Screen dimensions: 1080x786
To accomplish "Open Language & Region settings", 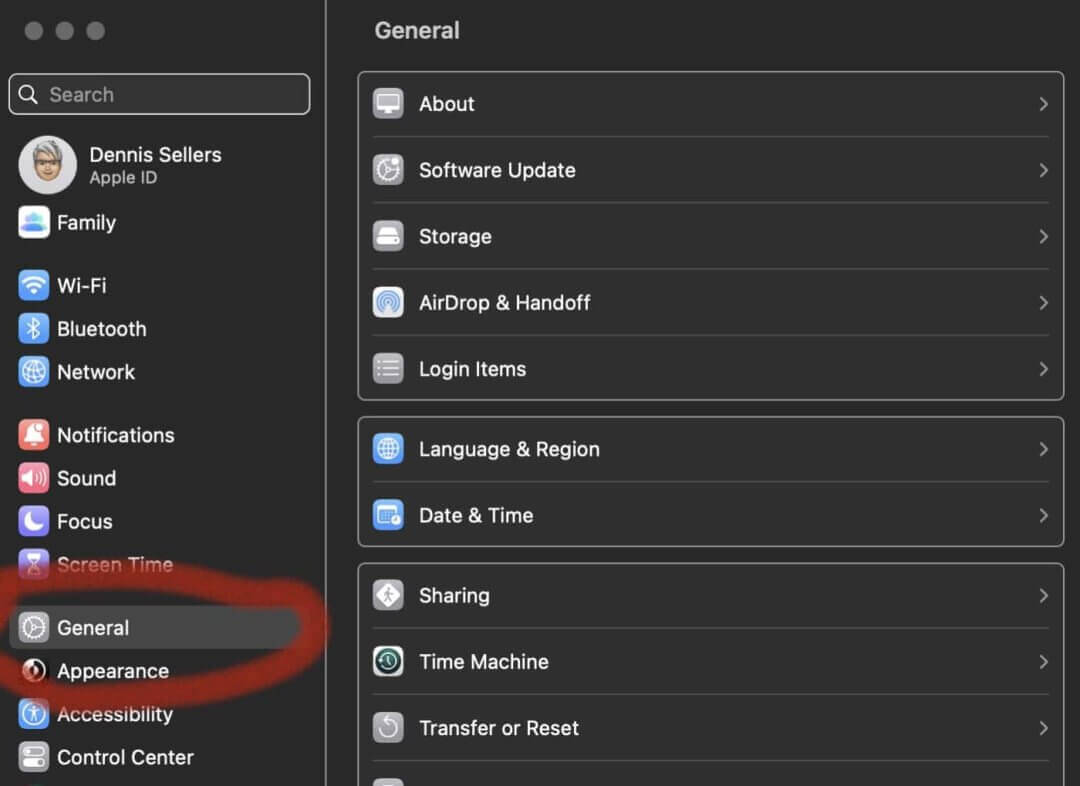I will point(509,449).
